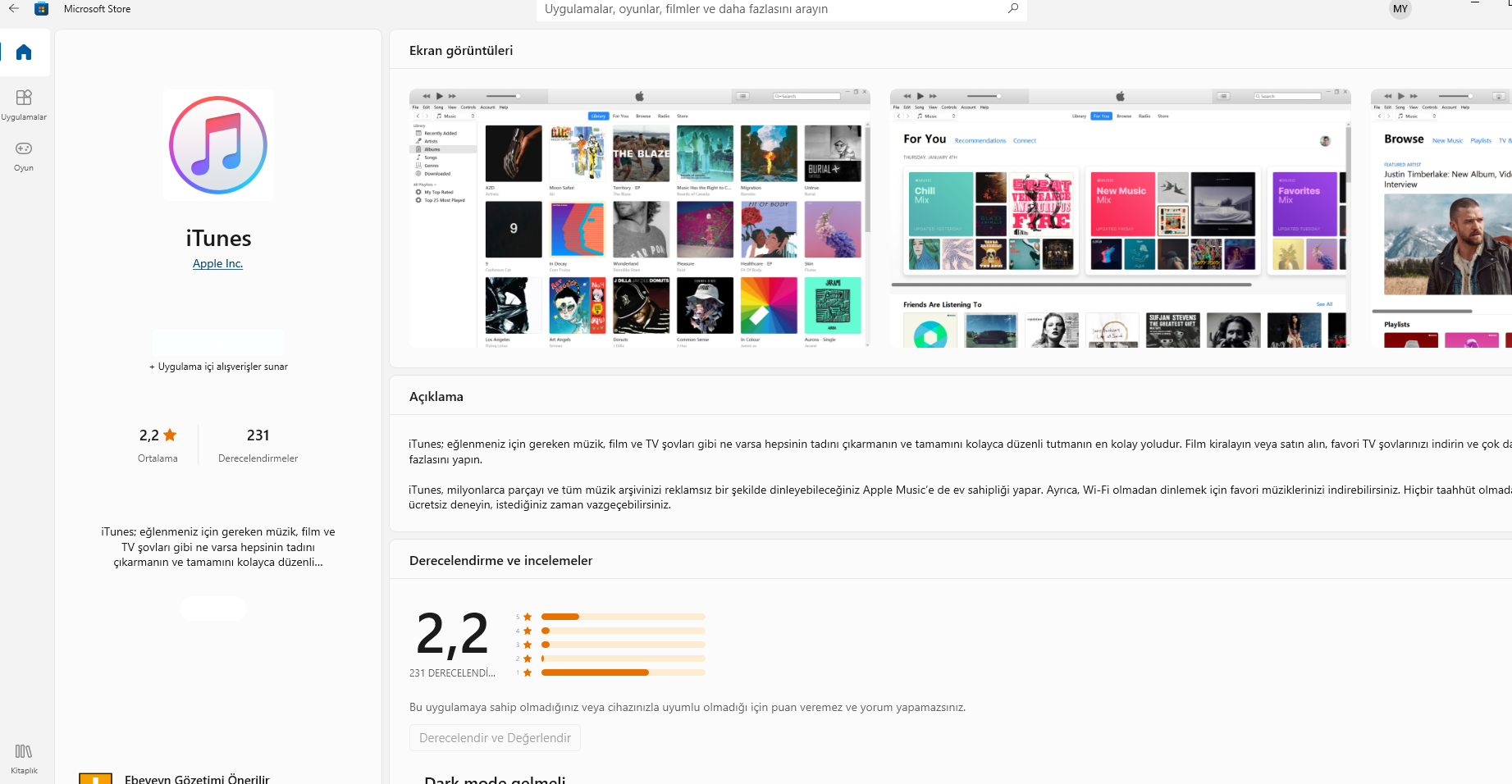Viewport: 1512px width, 784px height.
Task: Open Kitaplık library in sidebar
Action: click(x=24, y=759)
